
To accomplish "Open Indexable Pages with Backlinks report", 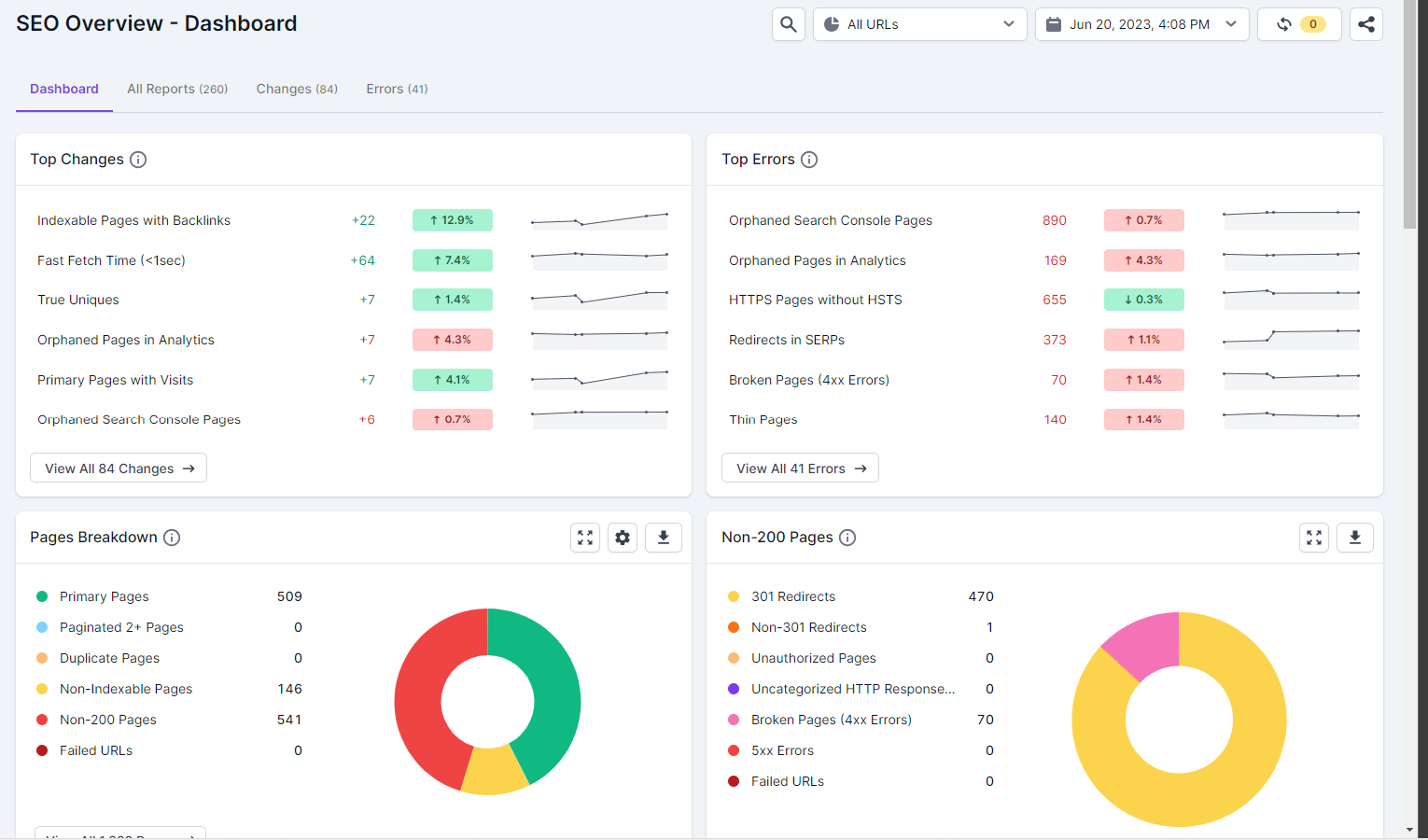I will [x=133, y=220].
